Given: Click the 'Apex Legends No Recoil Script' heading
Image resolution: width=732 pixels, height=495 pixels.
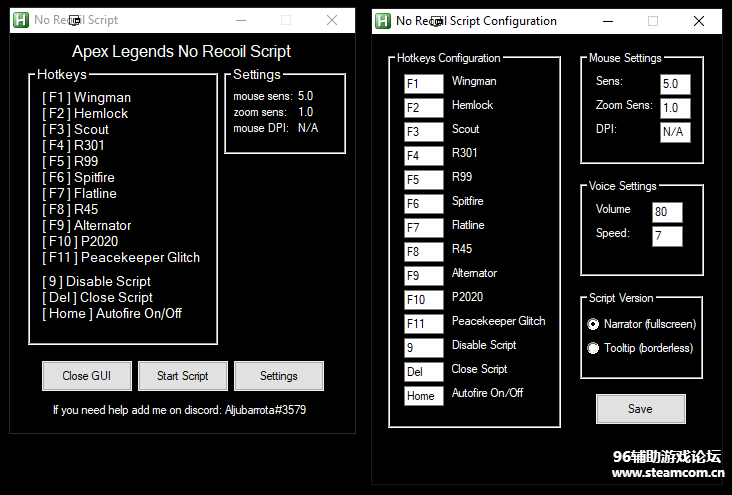Looking at the screenshot, I should pyautogui.click(x=182, y=51).
